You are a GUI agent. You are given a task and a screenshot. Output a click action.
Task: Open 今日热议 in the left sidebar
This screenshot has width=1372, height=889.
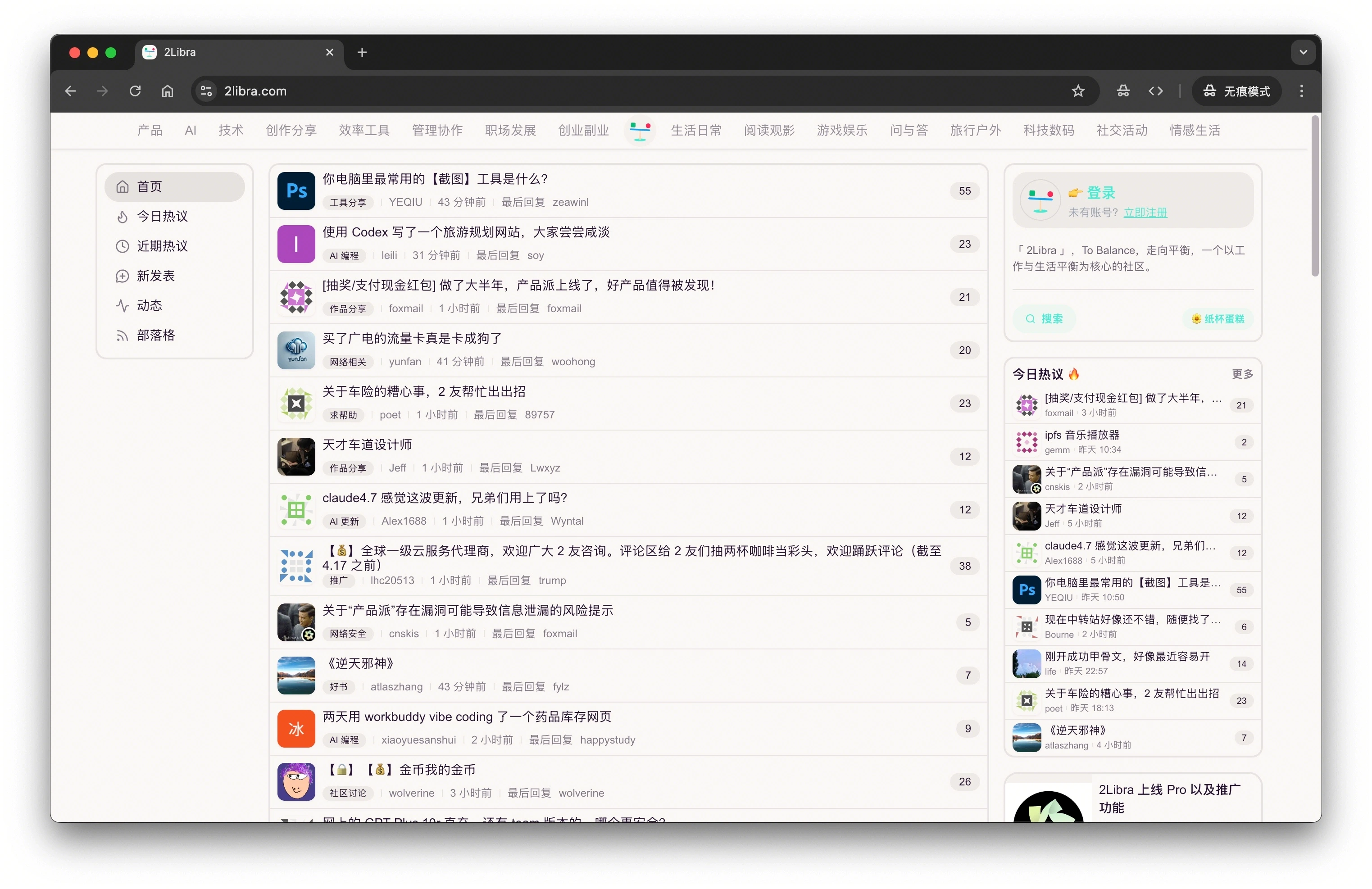pyautogui.click(x=162, y=216)
